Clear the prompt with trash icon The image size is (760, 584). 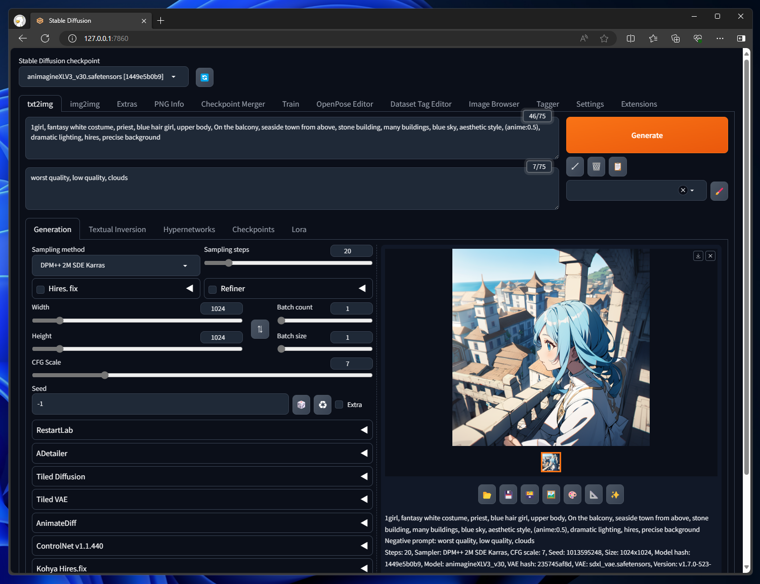click(596, 167)
